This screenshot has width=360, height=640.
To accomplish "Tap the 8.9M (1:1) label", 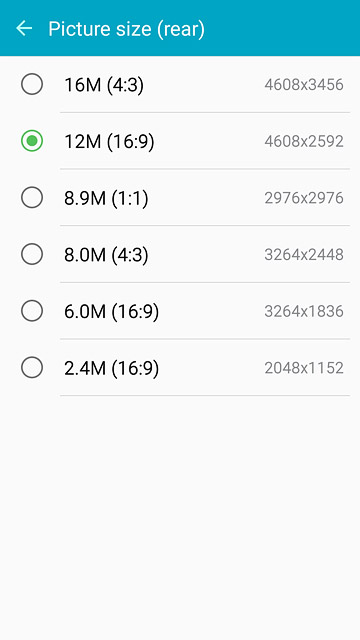I will pyautogui.click(x=106, y=199).
